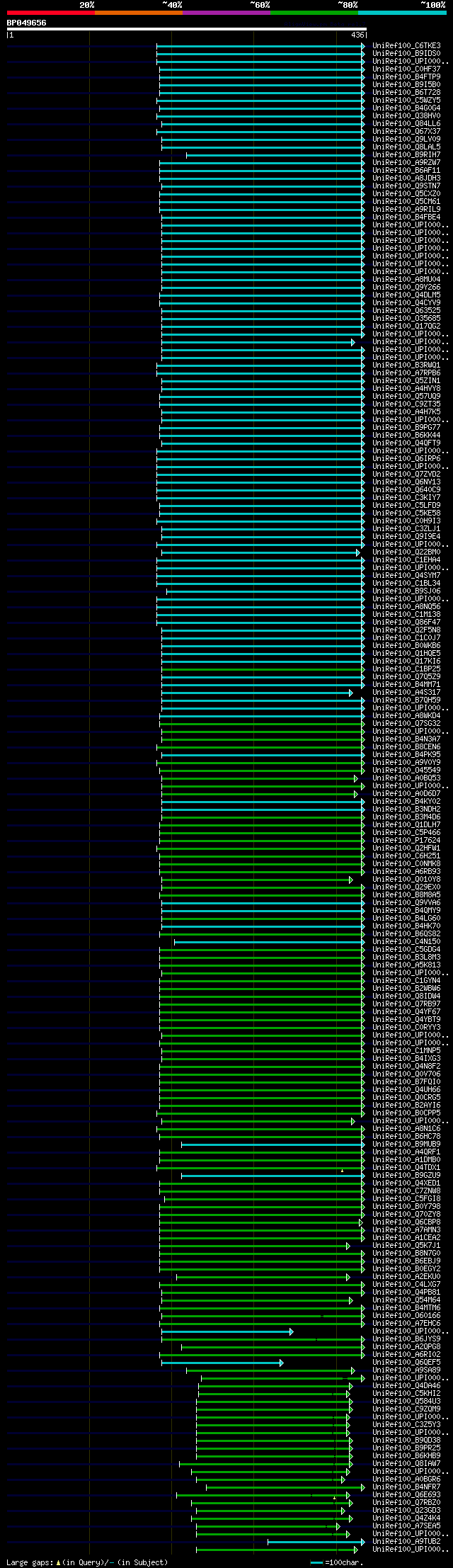Image resolution: width=453 pixels, height=1568 pixels.
Task: Click the UniRef100_A9RZW7 label
Action: coord(406,163)
